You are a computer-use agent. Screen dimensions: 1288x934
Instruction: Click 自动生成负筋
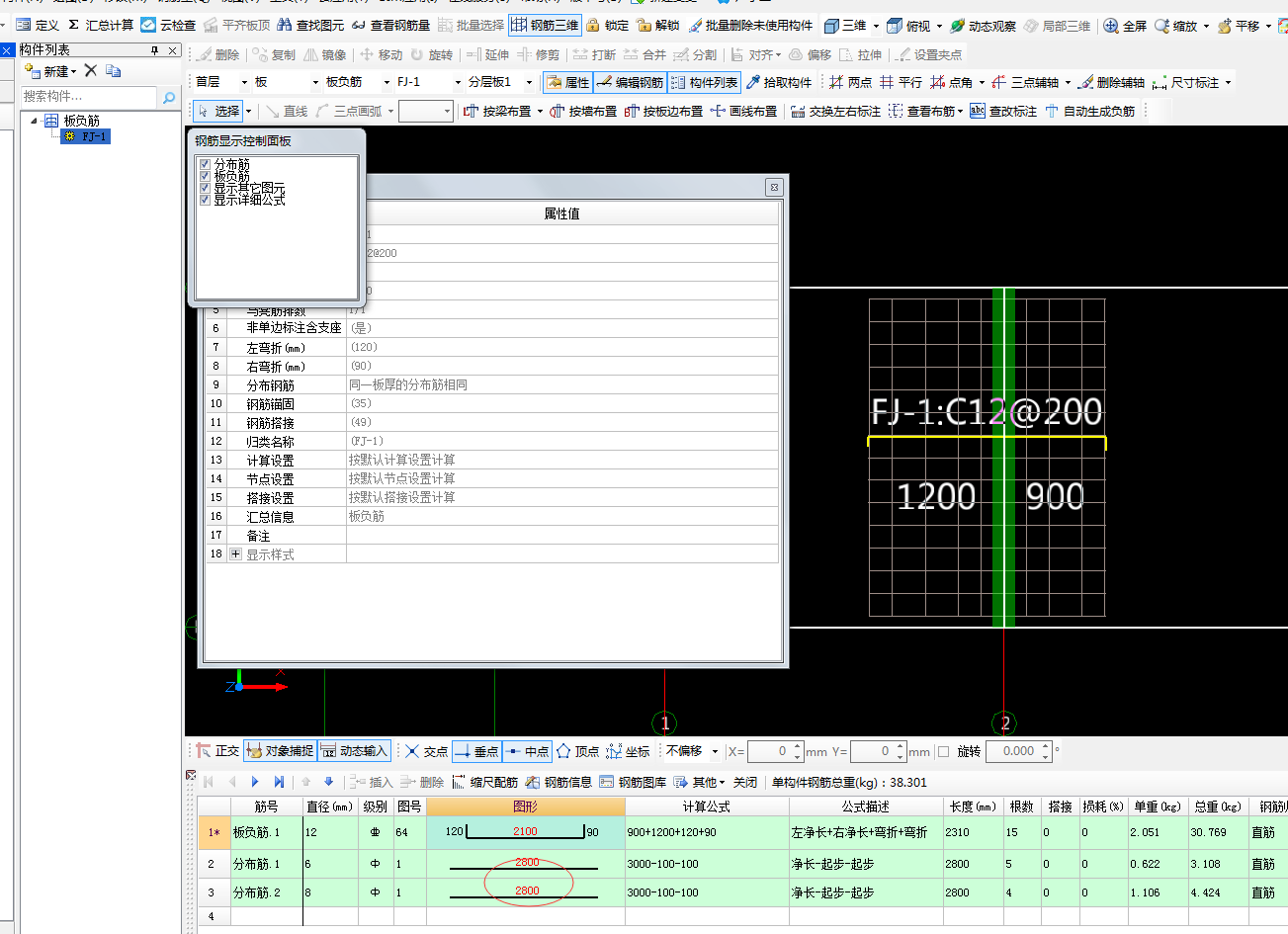(x=1089, y=112)
